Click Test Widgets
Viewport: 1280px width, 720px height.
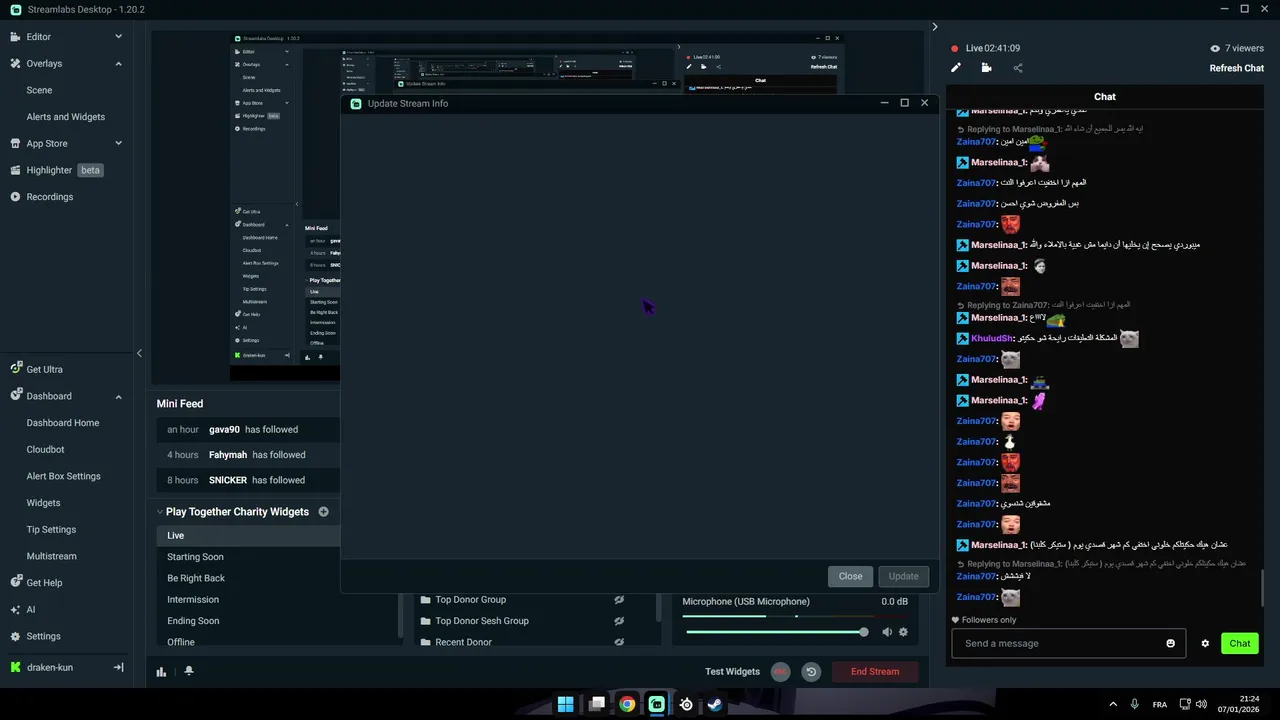pyautogui.click(x=732, y=672)
